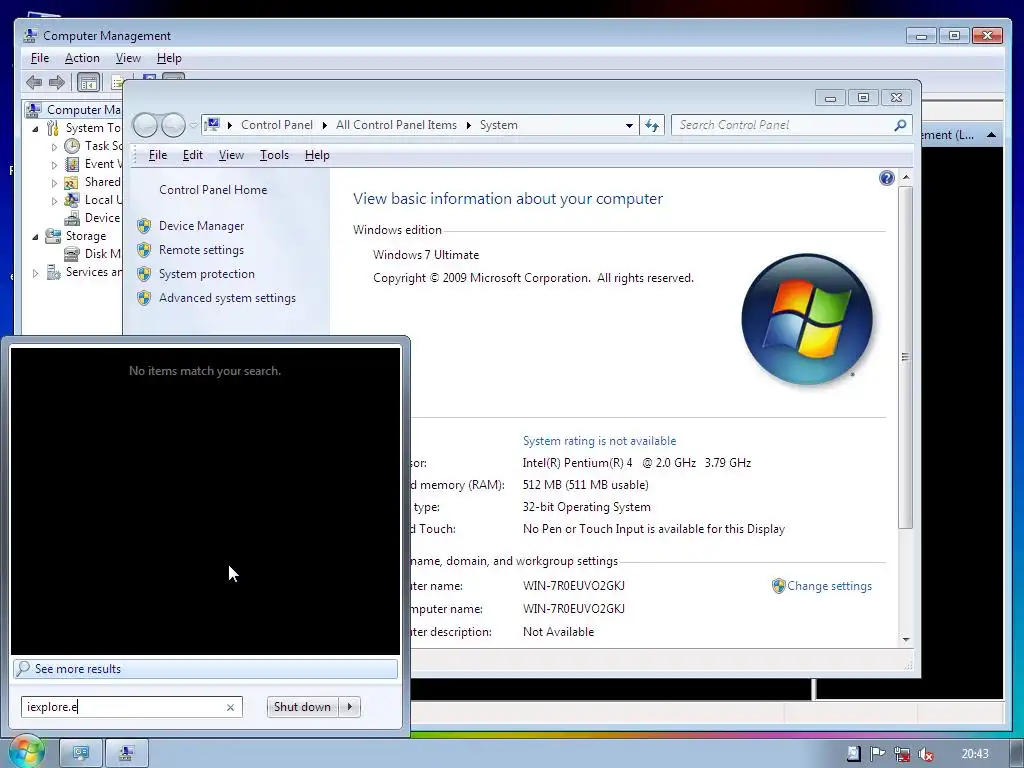The image size is (1024, 768).
Task: Click the Device Manager shield icon
Action: 144,227
